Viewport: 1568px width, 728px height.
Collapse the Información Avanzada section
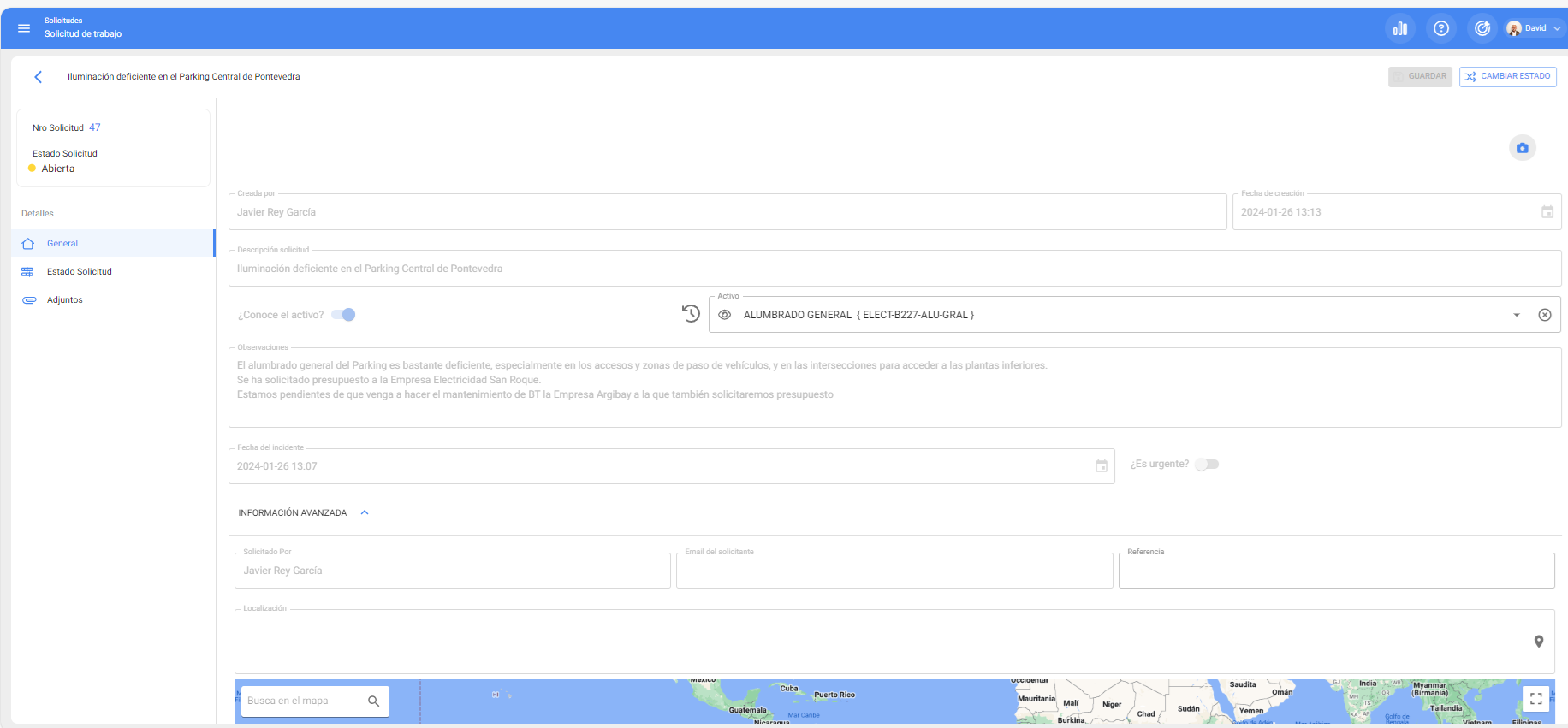point(365,512)
